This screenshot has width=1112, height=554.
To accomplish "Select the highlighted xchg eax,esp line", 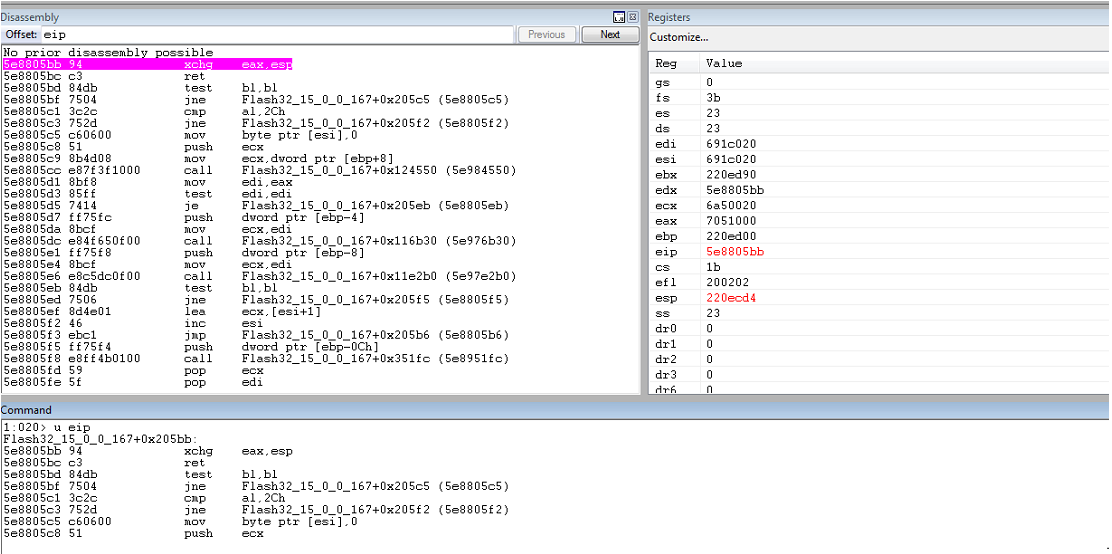I will tap(148, 65).
